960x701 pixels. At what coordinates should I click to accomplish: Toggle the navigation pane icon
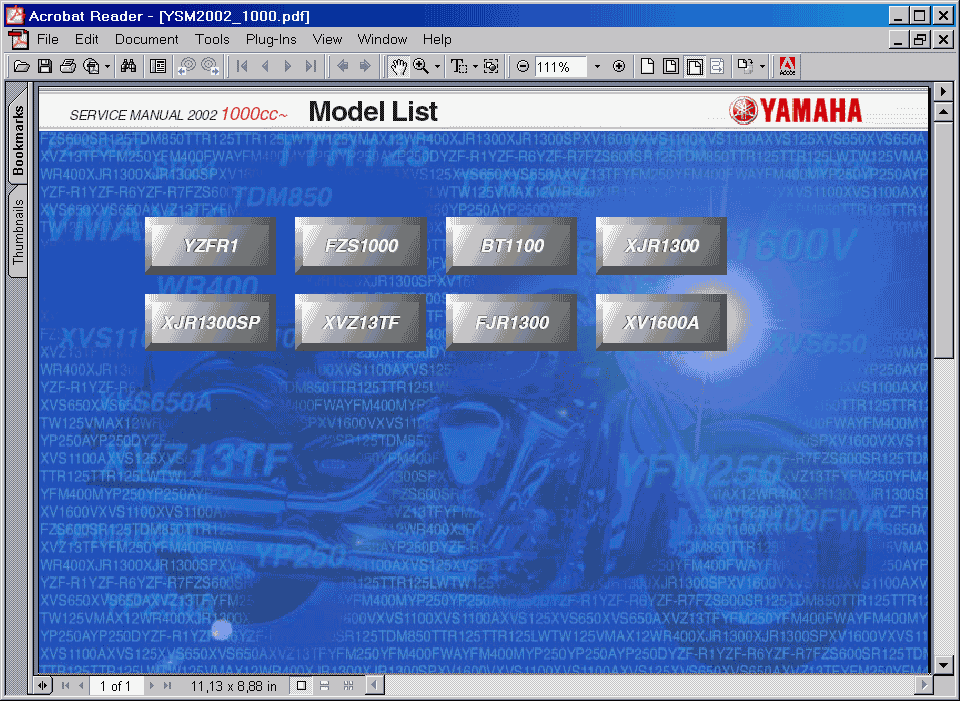158,66
